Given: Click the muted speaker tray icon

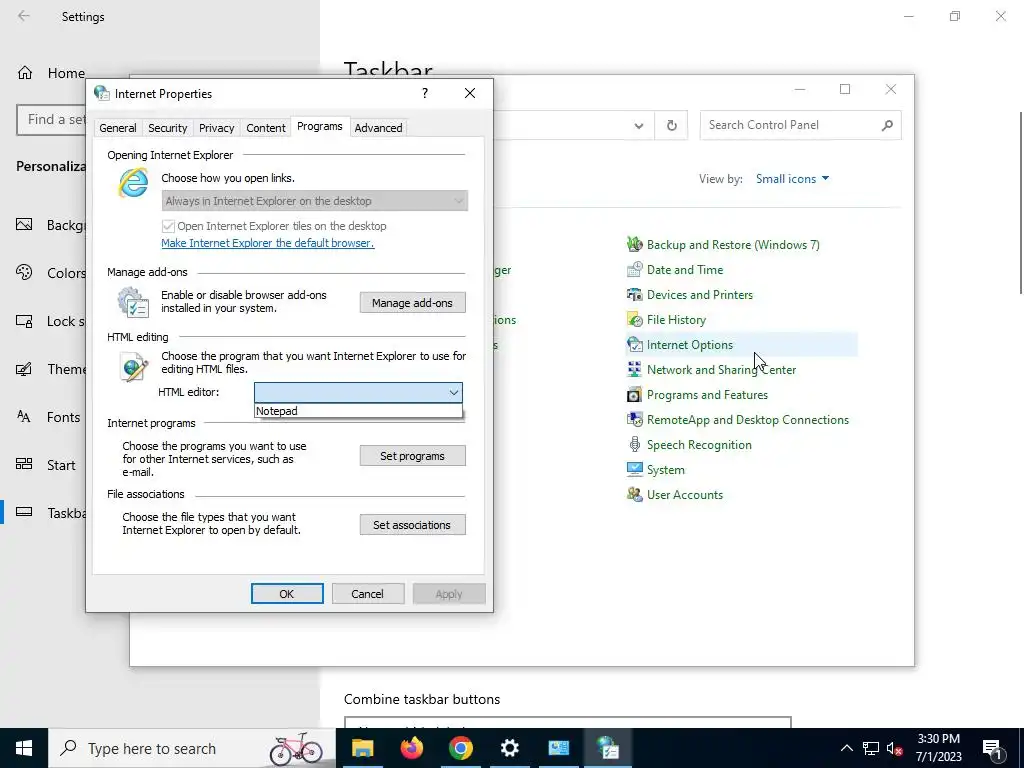Looking at the screenshot, I should (x=895, y=748).
